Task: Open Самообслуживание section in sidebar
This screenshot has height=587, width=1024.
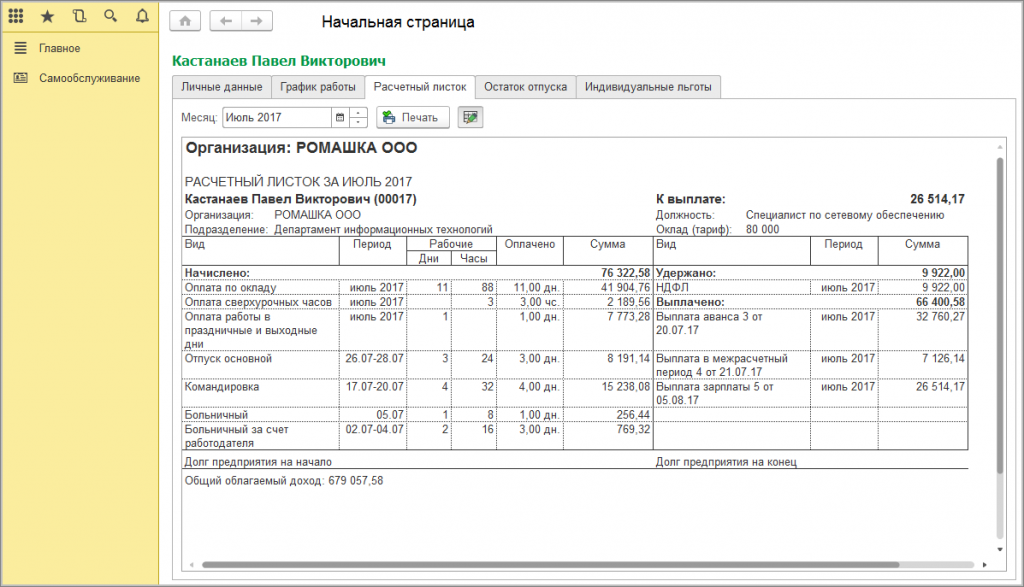Action: pos(89,78)
